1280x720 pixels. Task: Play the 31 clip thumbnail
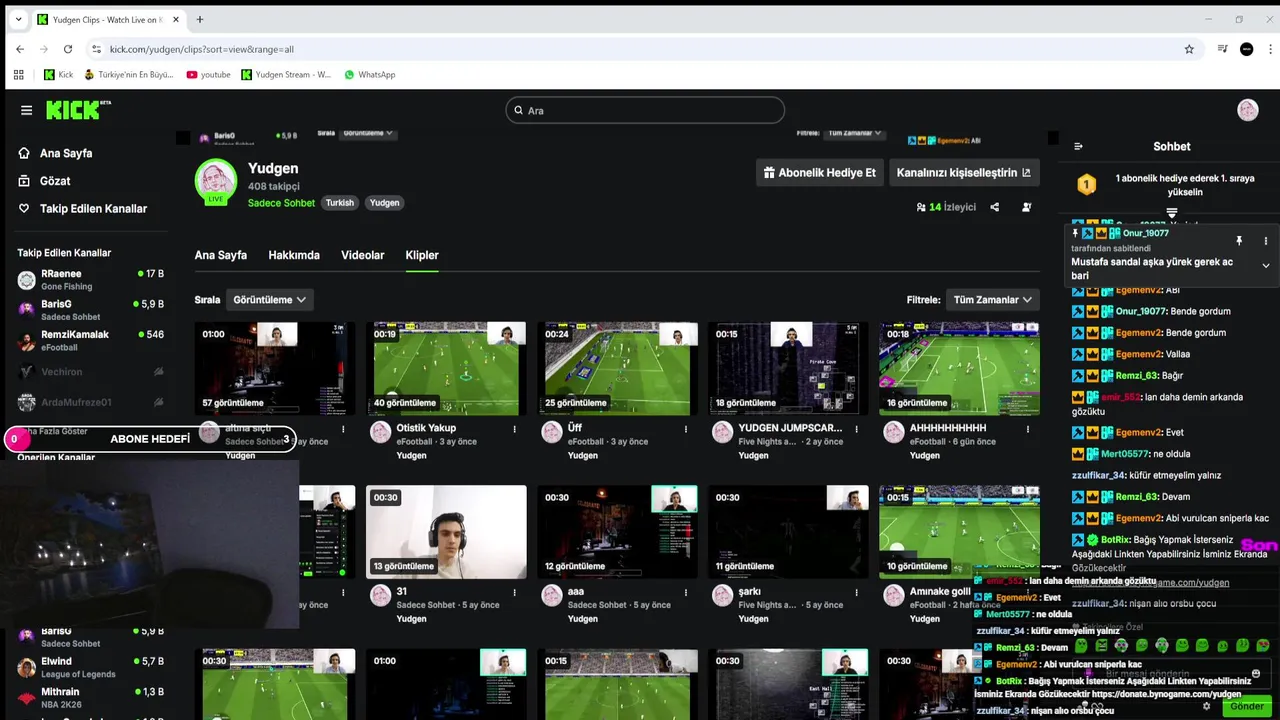pos(446,532)
